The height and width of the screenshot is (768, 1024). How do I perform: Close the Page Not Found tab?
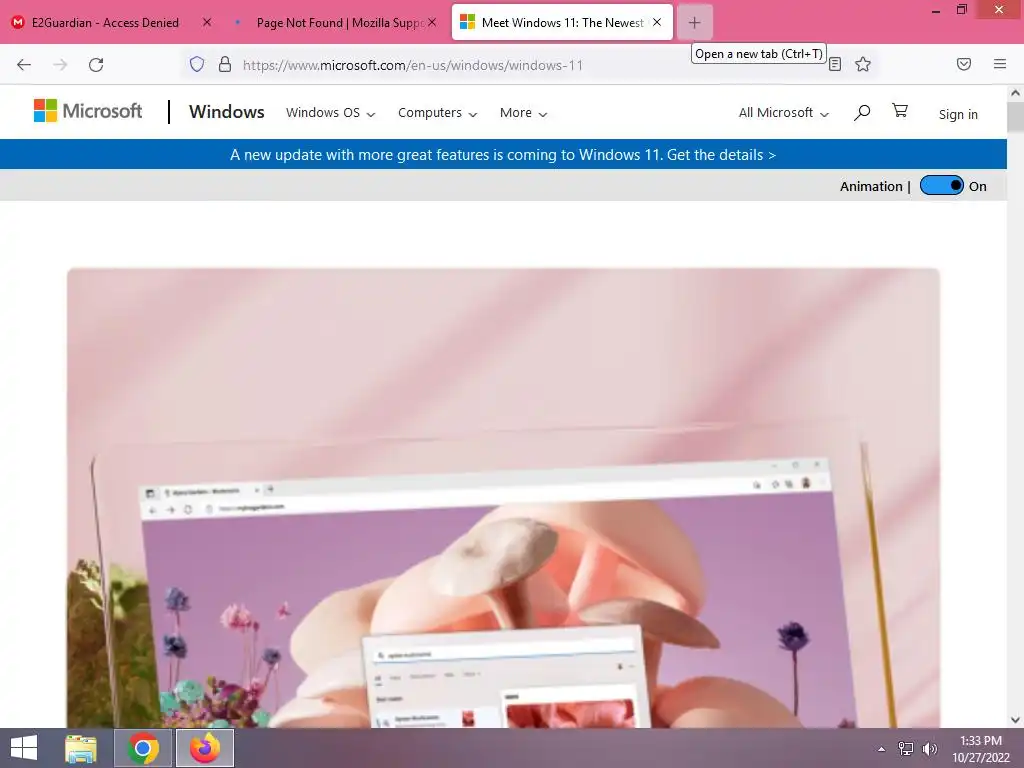[x=432, y=22]
